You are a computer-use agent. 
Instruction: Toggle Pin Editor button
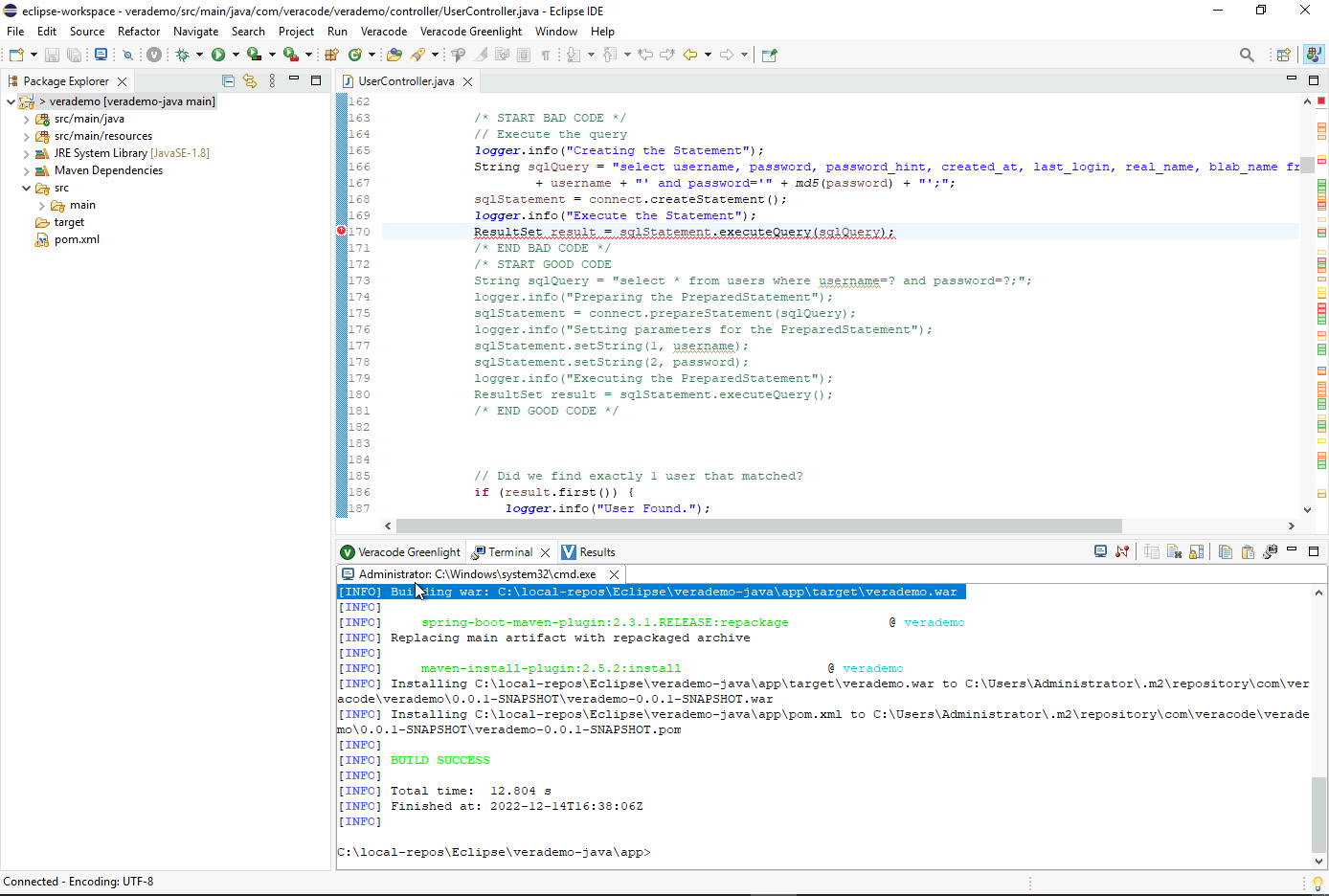tap(768, 55)
